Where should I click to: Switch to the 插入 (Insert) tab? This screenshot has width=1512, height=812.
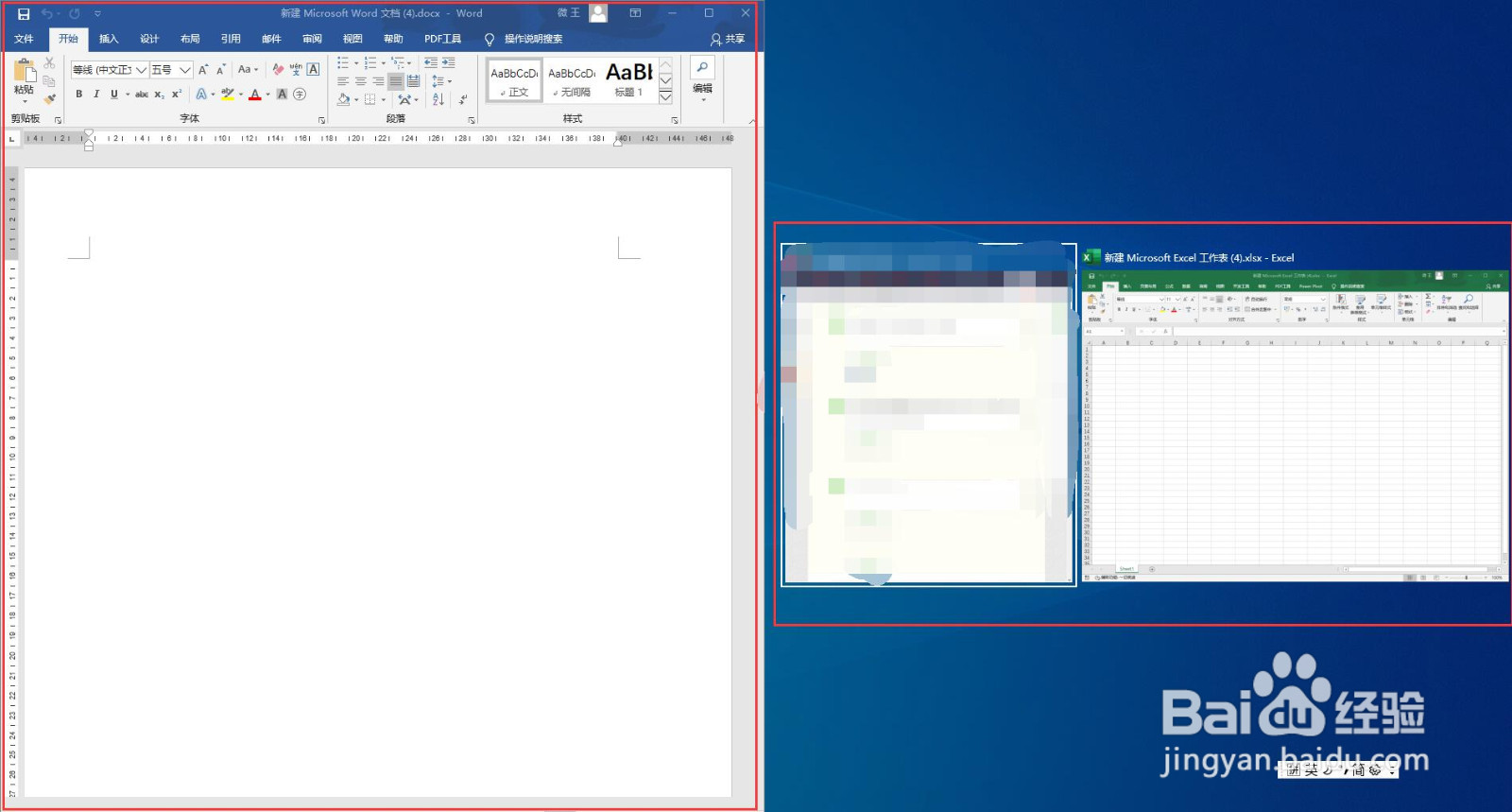pos(109,39)
